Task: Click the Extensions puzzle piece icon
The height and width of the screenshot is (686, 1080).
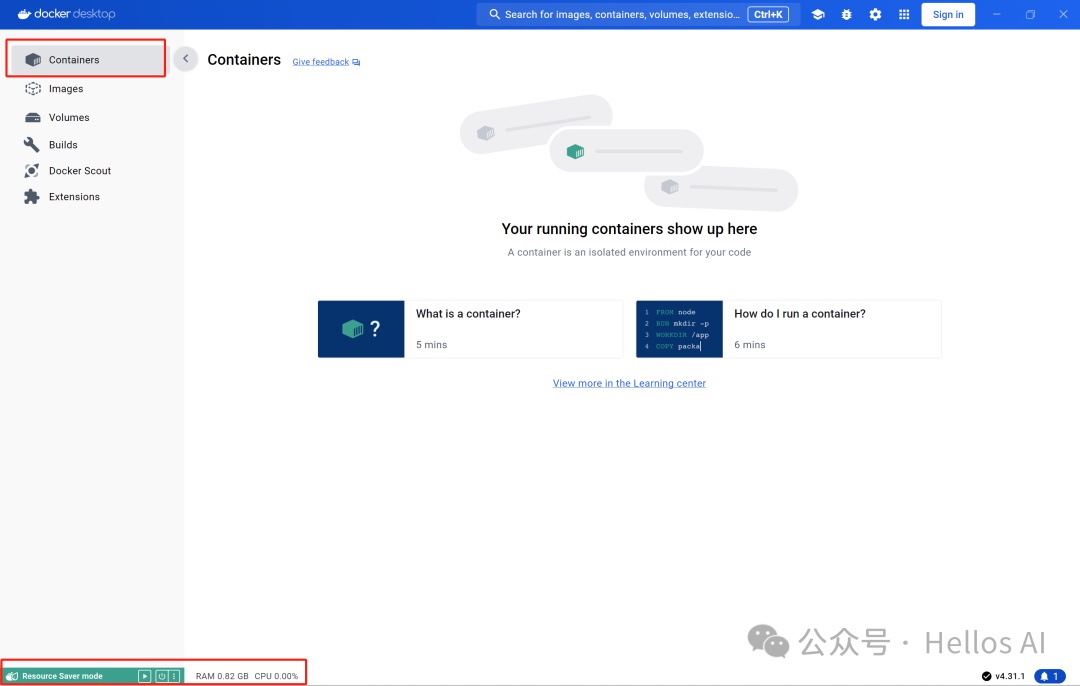Action: [x=32, y=197]
